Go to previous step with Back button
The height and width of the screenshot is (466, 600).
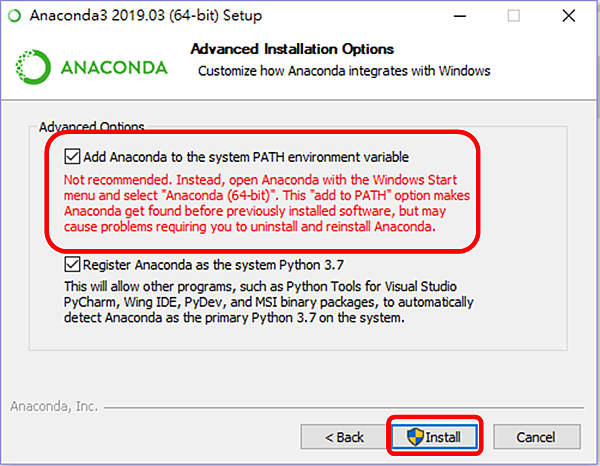343,437
